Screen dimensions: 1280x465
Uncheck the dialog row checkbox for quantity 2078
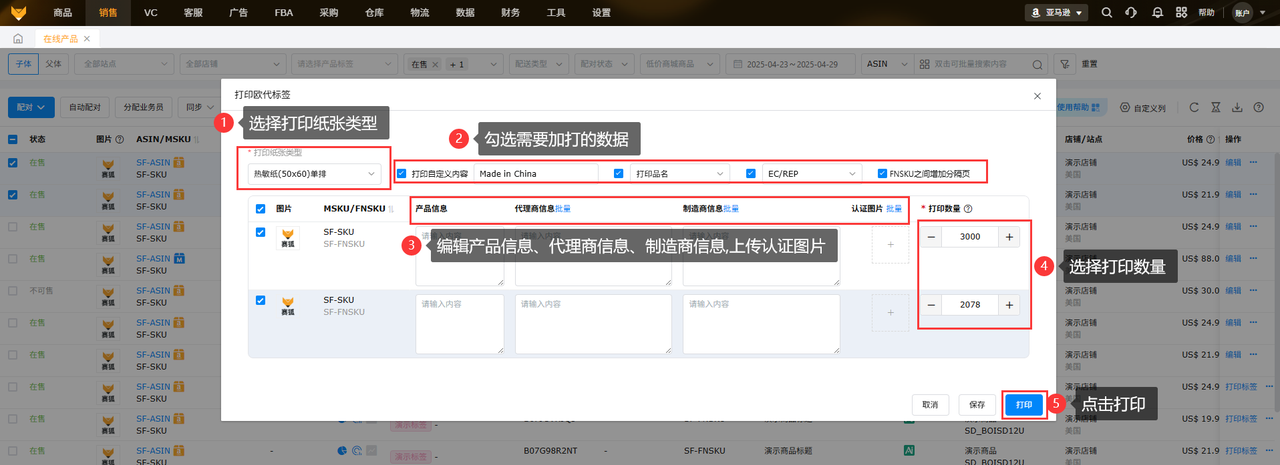(x=261, y=299)
